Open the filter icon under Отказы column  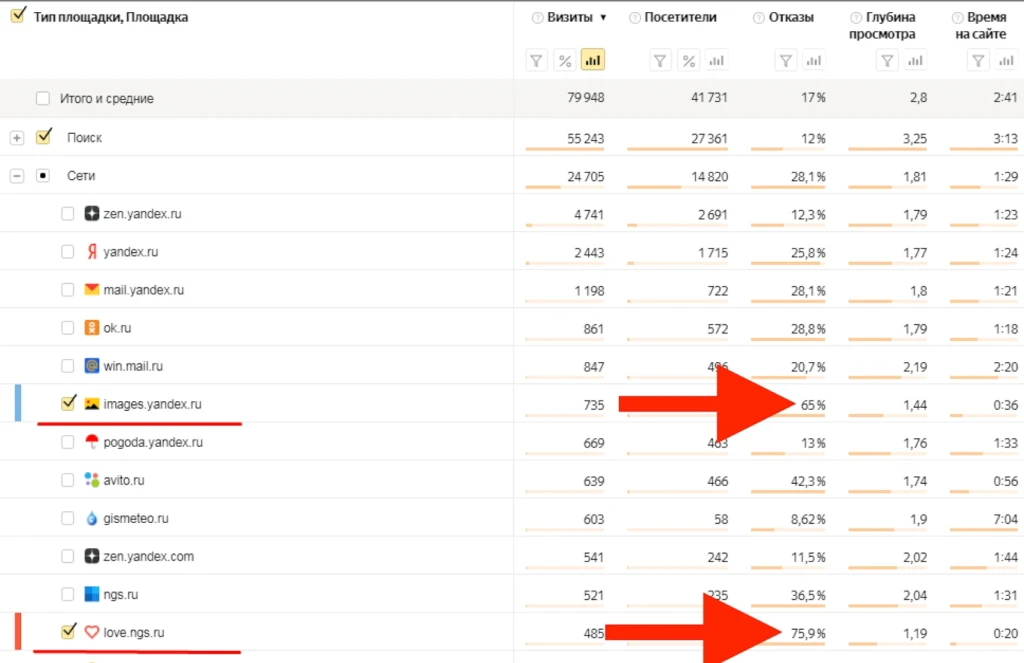tap(786, 61)
